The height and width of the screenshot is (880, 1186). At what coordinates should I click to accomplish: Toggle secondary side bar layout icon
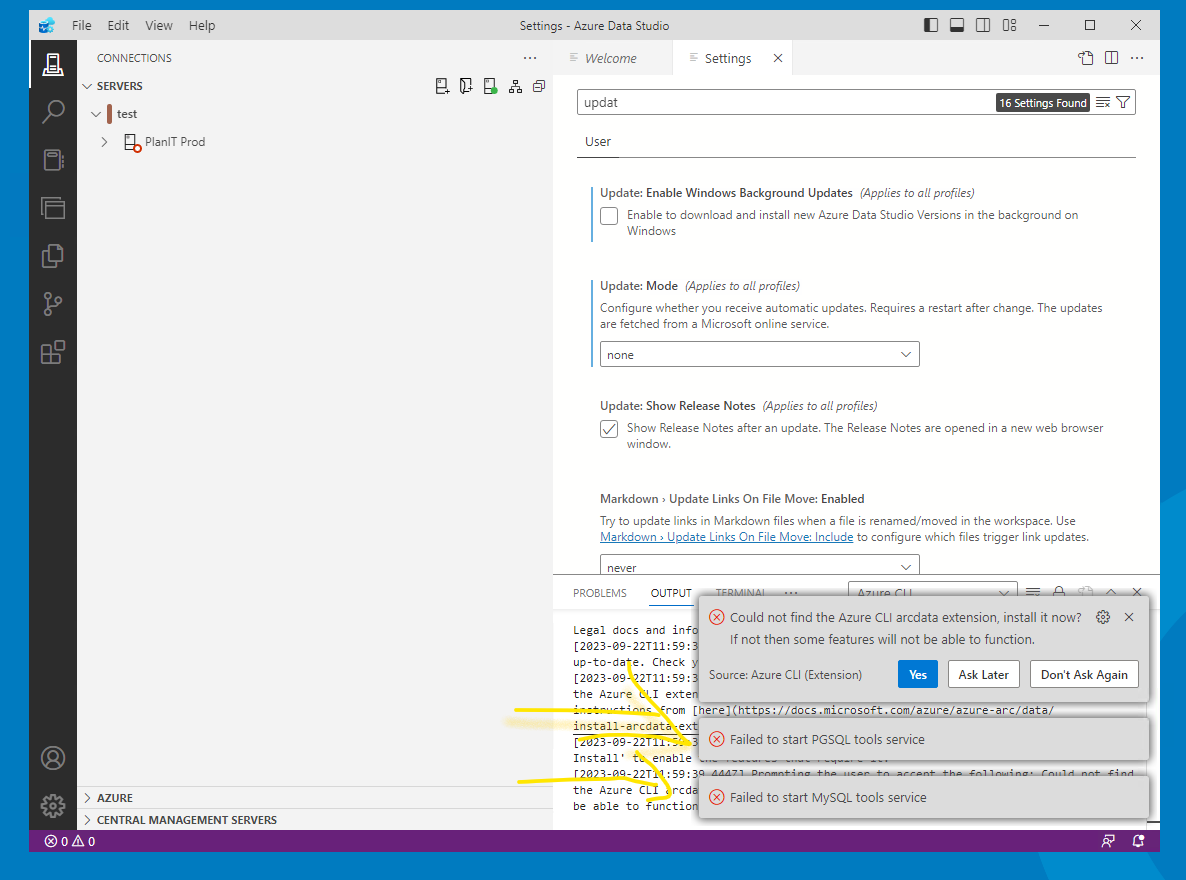click(983, 26)
